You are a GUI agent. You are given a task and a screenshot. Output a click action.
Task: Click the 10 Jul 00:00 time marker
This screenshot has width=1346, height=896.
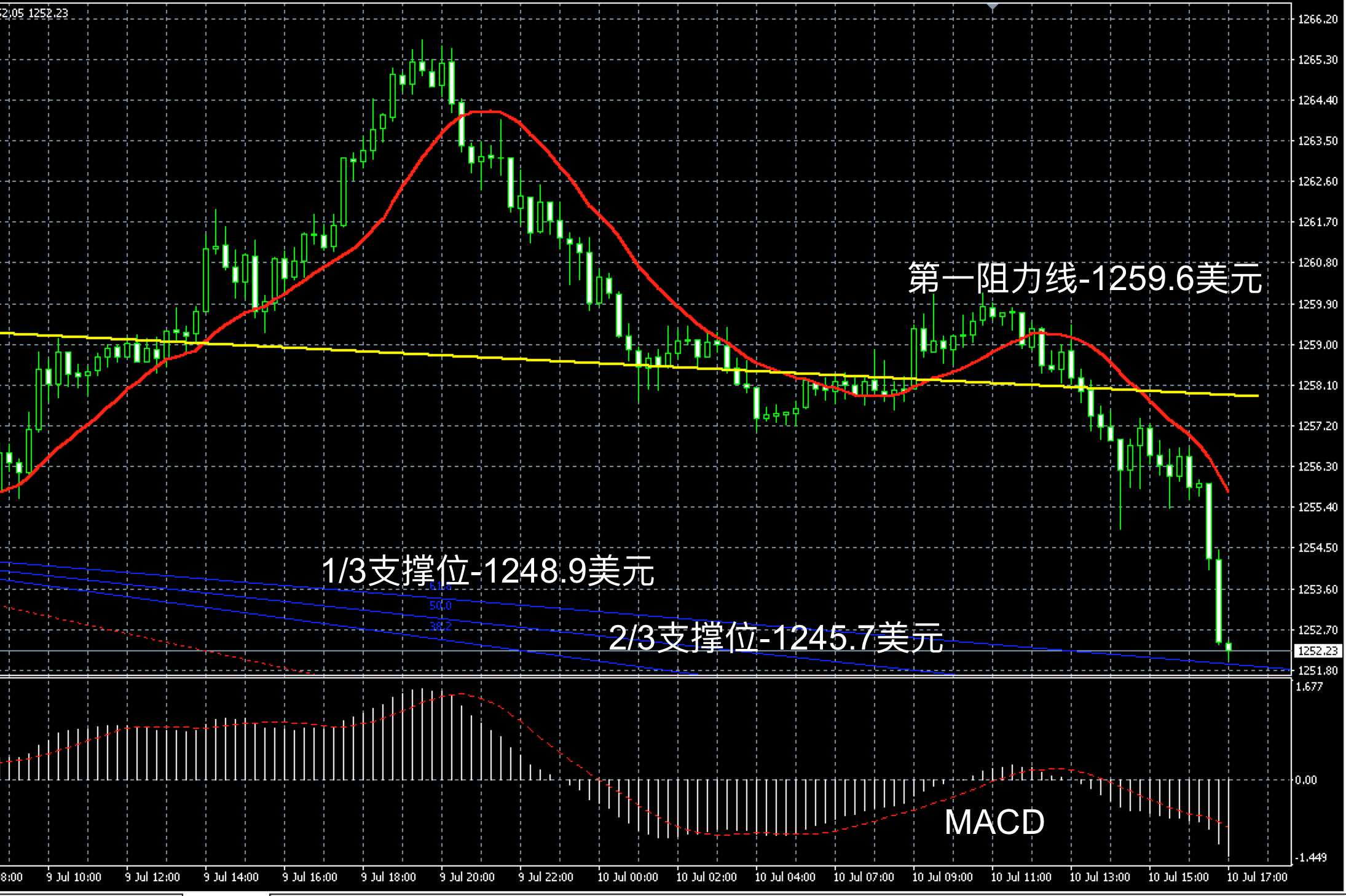pos(628,877)
